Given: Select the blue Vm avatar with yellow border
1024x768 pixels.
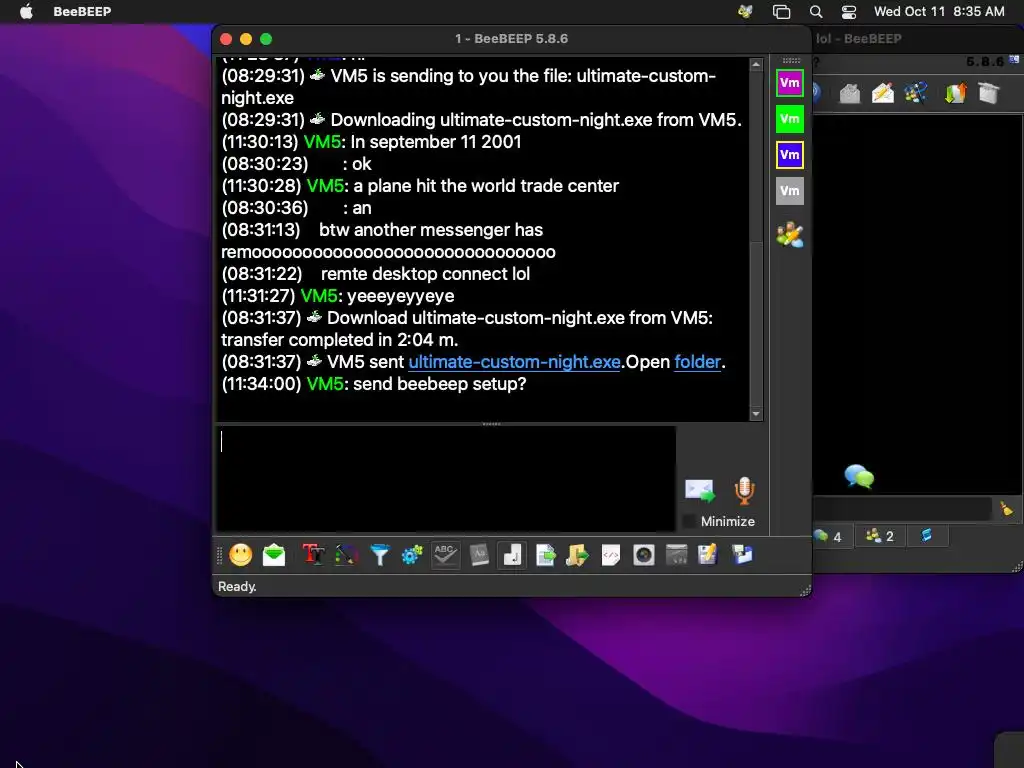Looking at the screenshot, I should click(790, 155).
